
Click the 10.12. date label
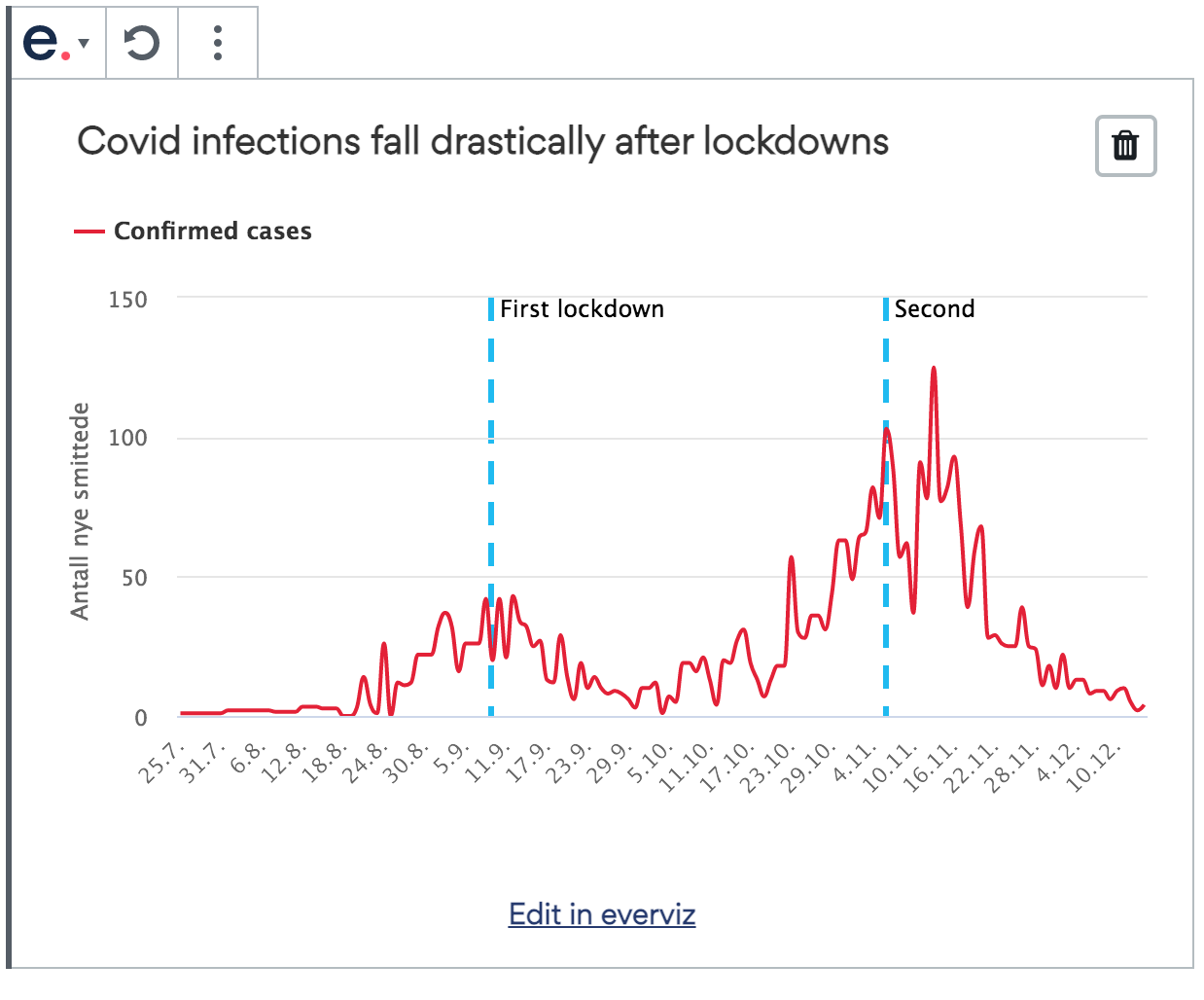[x=1096, y=768]
